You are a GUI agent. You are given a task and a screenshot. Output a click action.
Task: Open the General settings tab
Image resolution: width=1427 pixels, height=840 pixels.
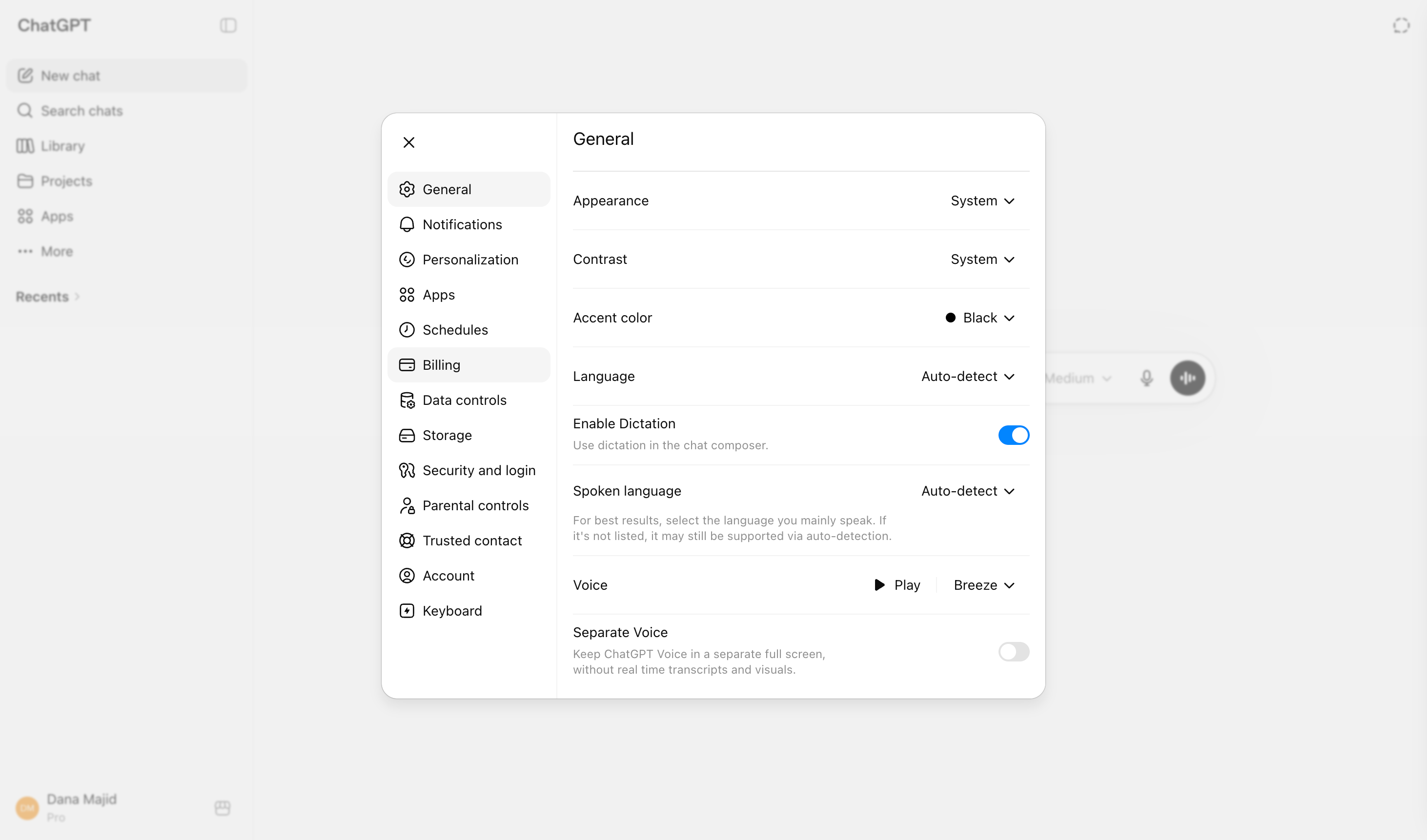(x=469, y=189)
